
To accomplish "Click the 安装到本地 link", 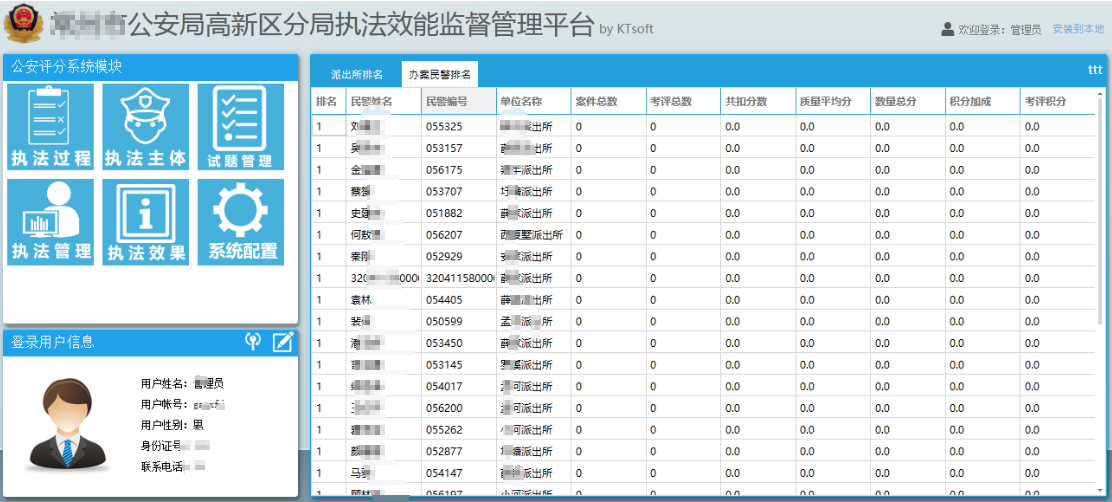I will pyautogui.click(x=1078, y=30).
